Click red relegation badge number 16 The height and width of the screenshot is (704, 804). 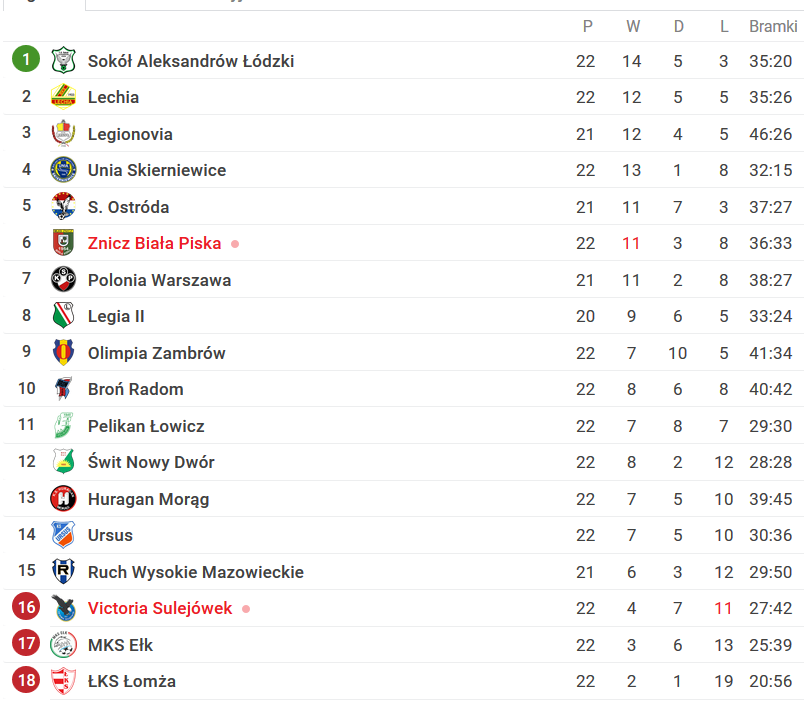tap(26, 607)
